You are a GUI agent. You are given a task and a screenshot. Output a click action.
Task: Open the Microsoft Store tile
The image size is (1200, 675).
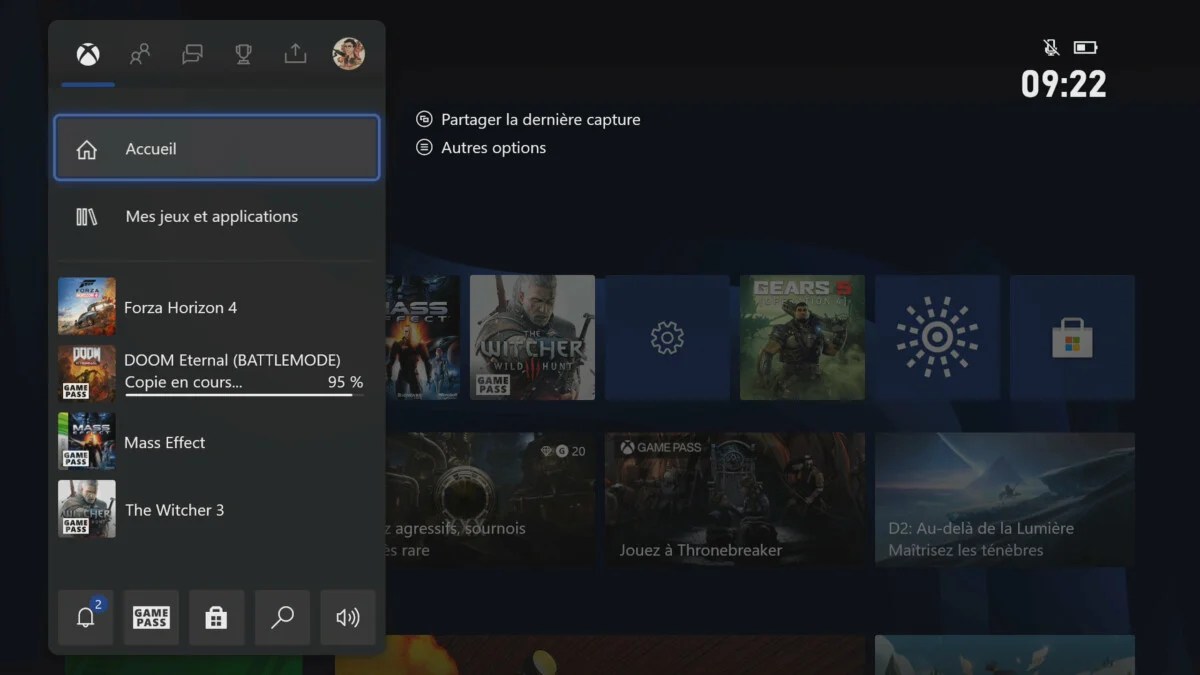1072,338
